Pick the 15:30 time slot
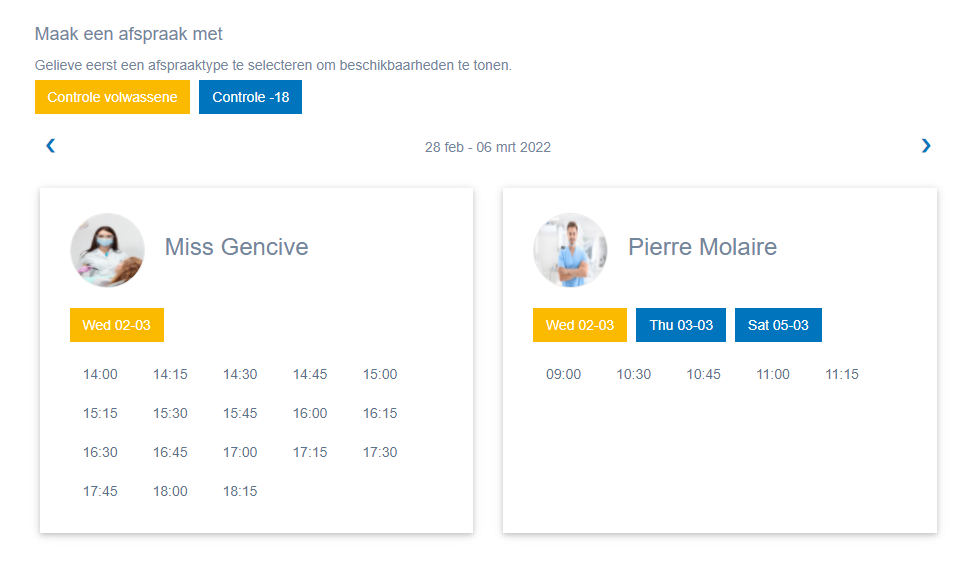This screenshot has width=967, height=561. click(170, 413)
